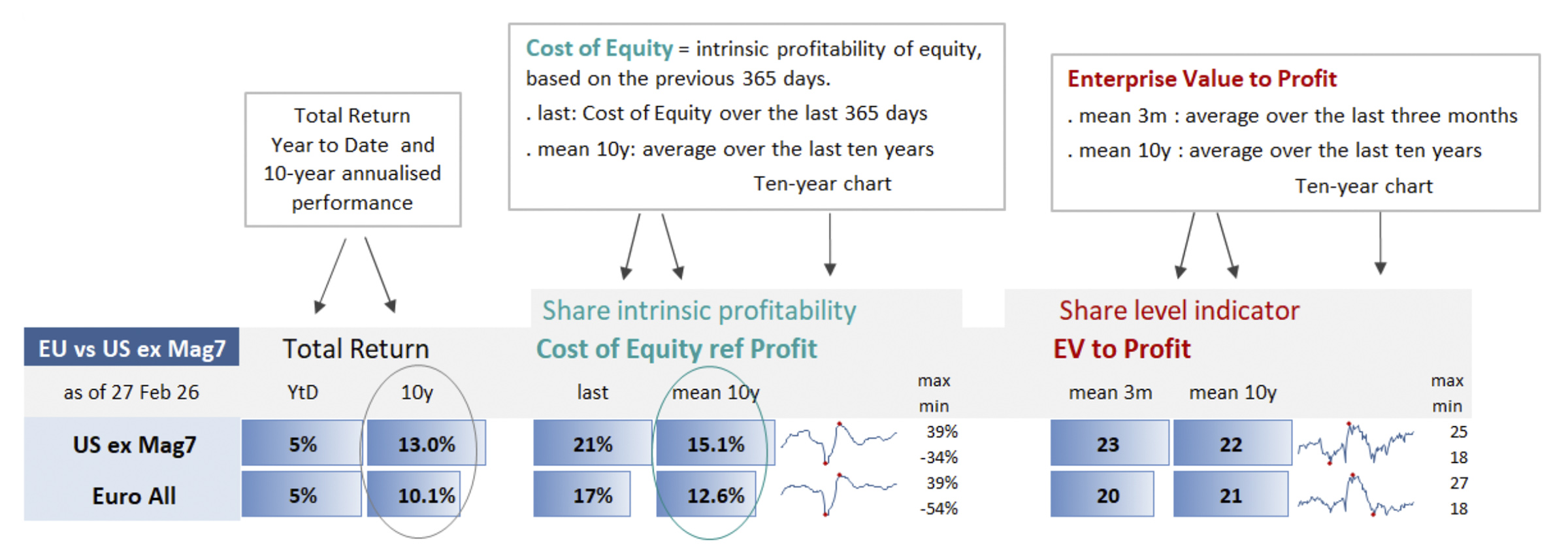Click the Enterprise Value to Profit title
Screen dimensions: 1568x558
click(1201, 78)
